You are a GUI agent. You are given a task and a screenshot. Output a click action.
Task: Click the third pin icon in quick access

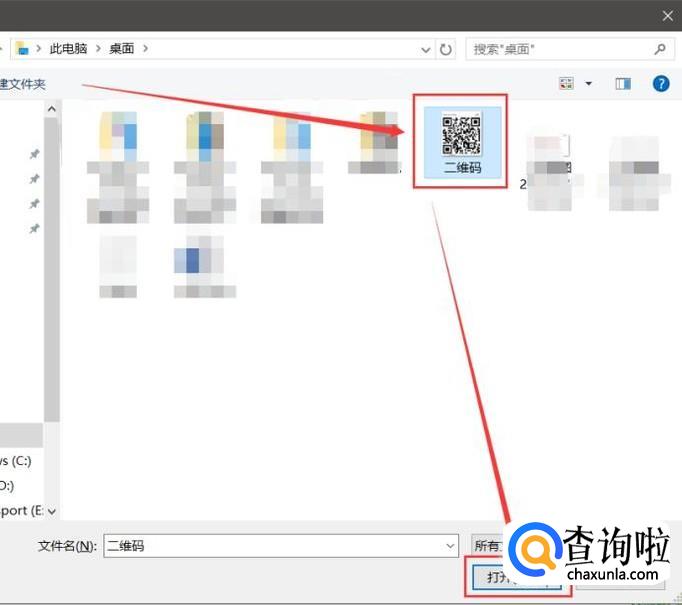(34, 204)
